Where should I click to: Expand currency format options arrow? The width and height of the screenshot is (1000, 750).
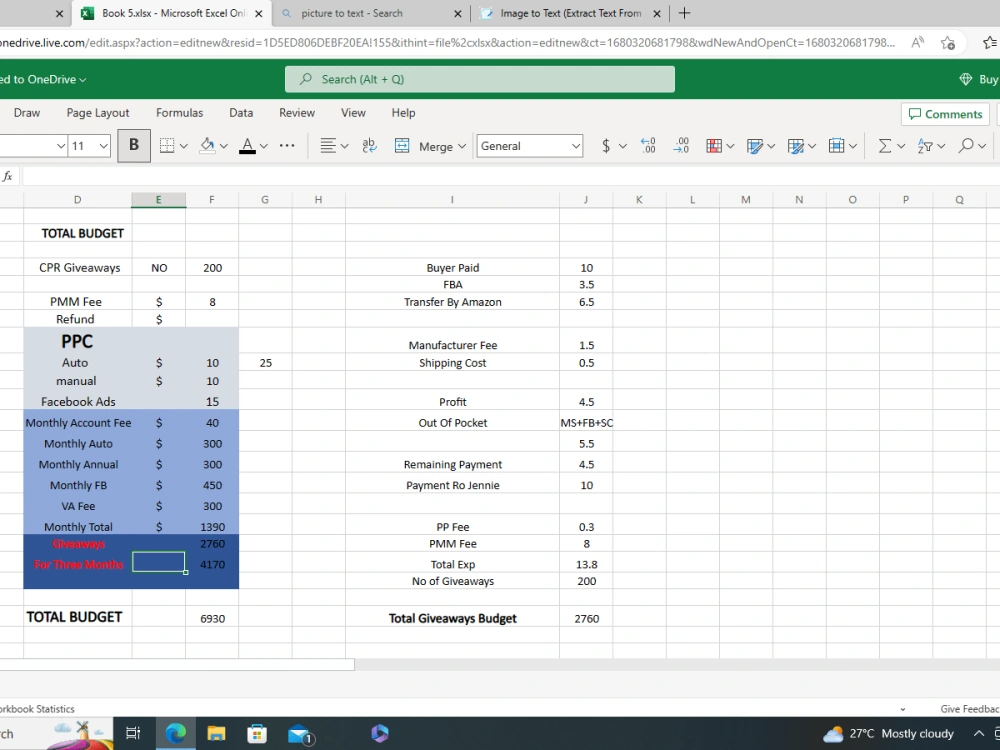[x=623, y=146]
